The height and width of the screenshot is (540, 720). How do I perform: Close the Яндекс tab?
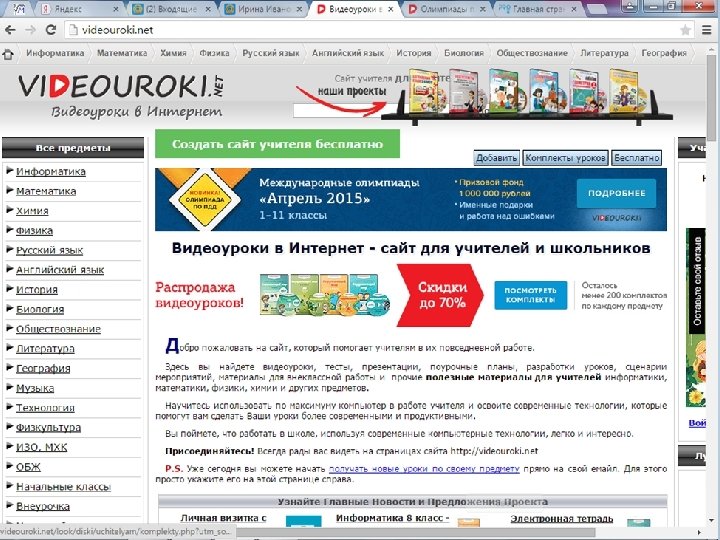tap(115, 9)
